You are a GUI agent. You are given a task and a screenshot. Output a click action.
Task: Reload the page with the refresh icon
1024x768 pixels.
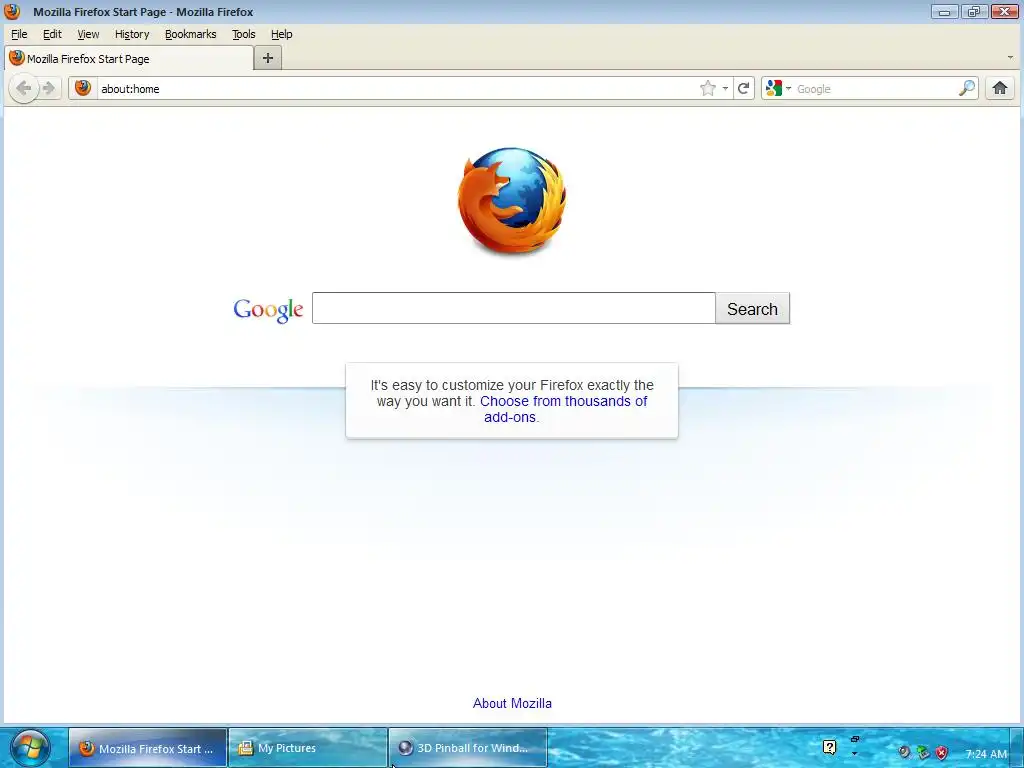tap(743, 88)
